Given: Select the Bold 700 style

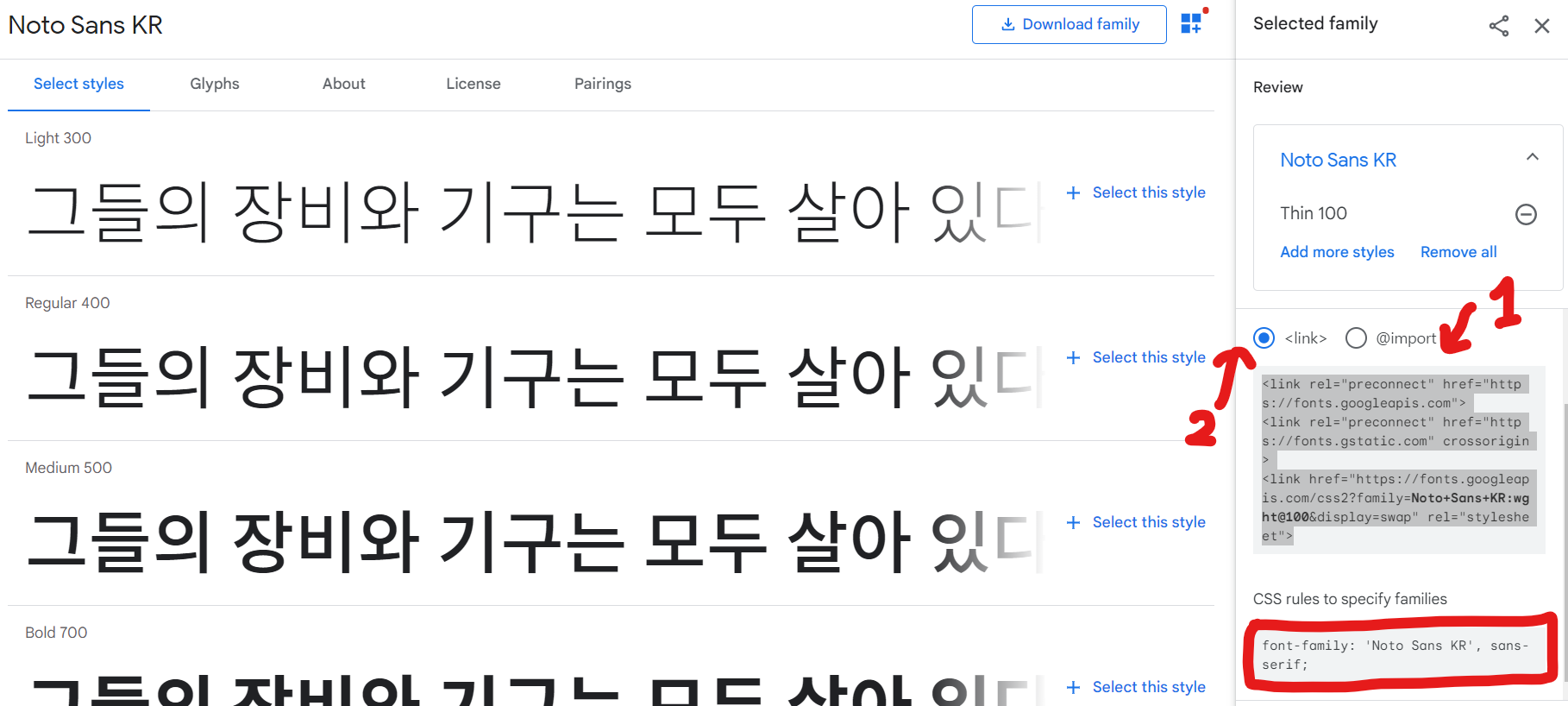Looking at the screenshot, I should coord(1136,687).
